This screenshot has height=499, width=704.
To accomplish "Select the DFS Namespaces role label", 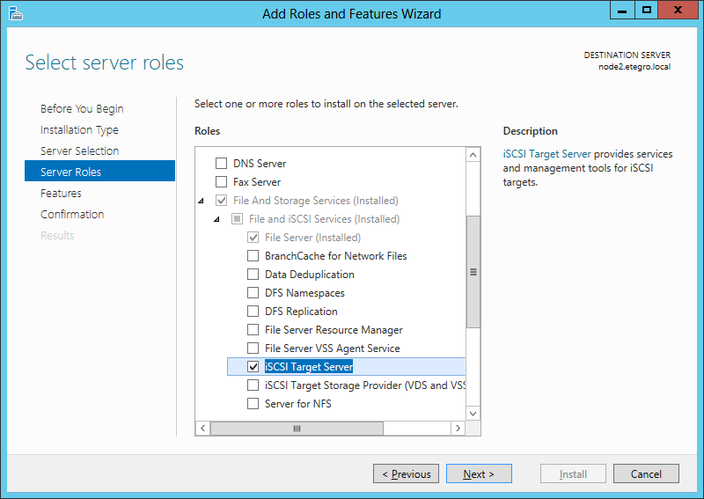I will (x=304, y=293).
